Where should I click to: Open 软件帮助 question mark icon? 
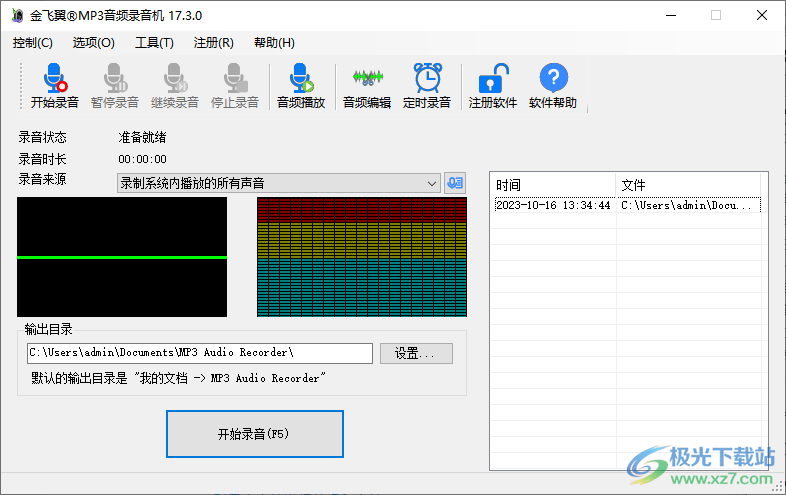click(x=553, y=86)
